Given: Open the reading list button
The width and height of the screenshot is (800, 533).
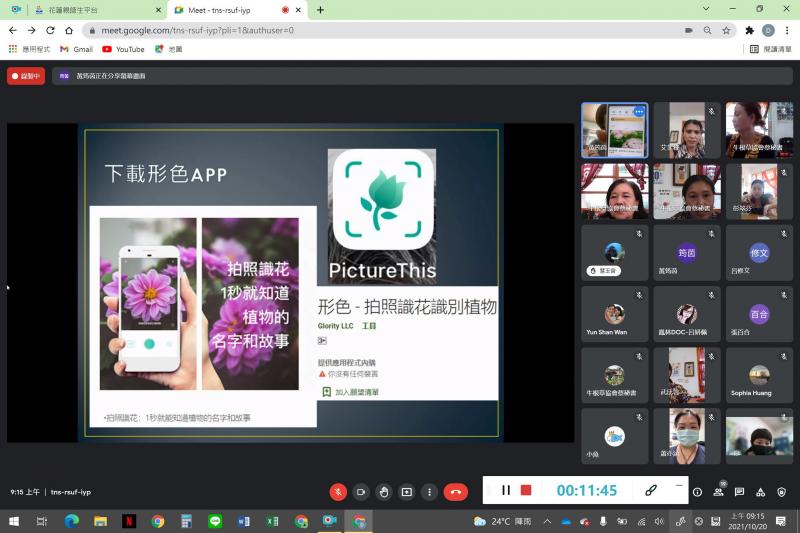Looking at the screenshot, I should tap(770, 49).
